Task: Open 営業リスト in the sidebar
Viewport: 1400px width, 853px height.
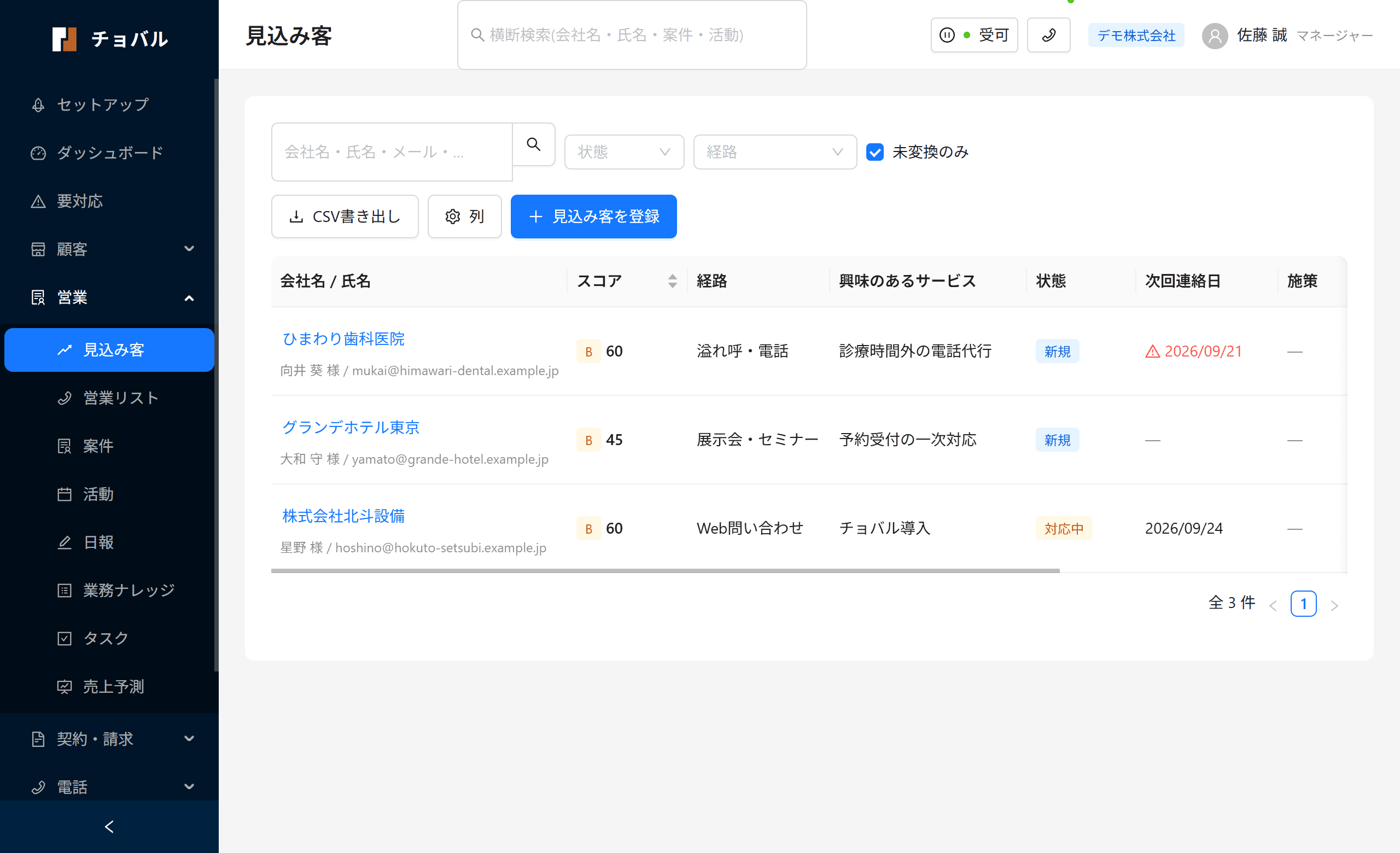Action: click(x=109, y=398)
